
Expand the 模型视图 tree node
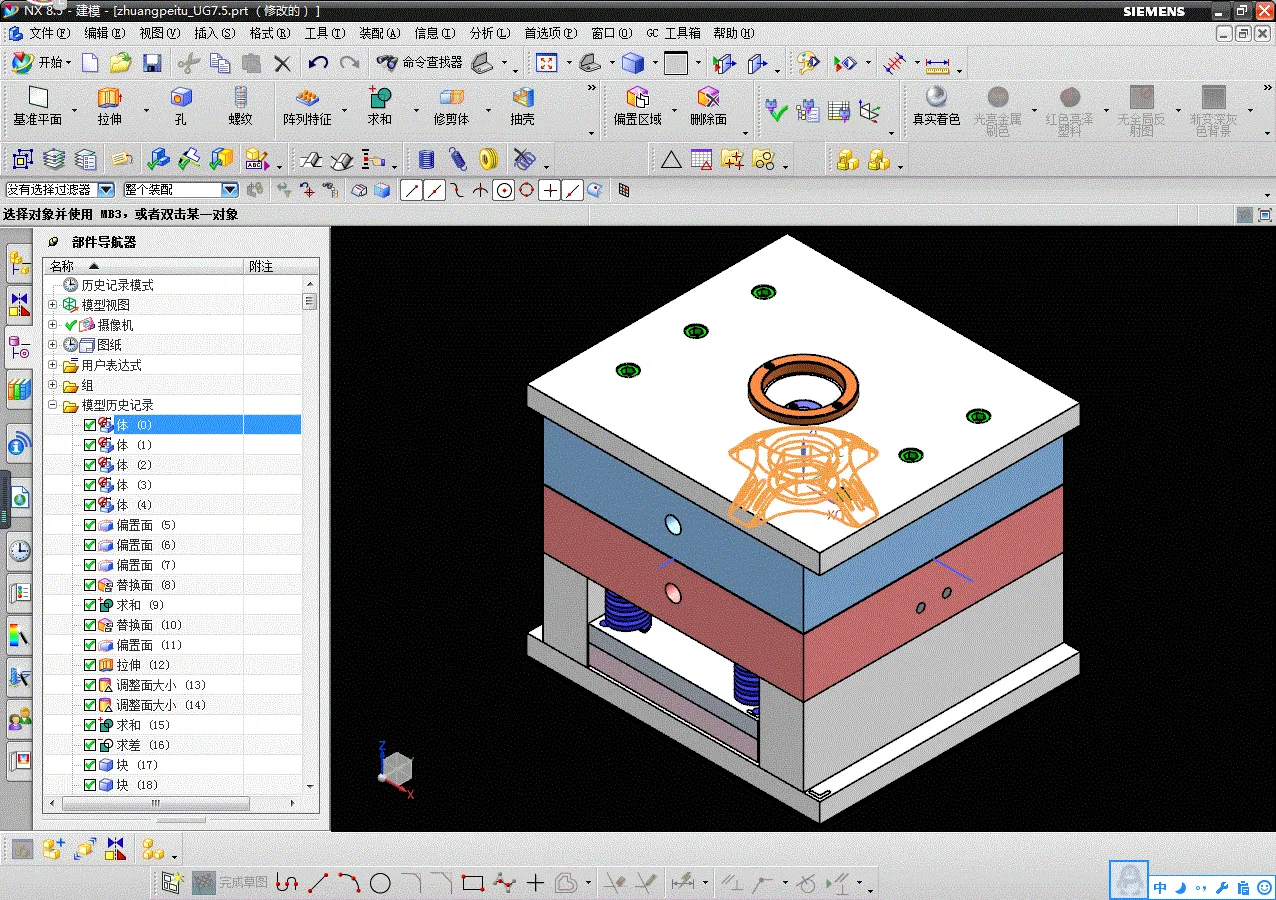(x=53, y=305)
